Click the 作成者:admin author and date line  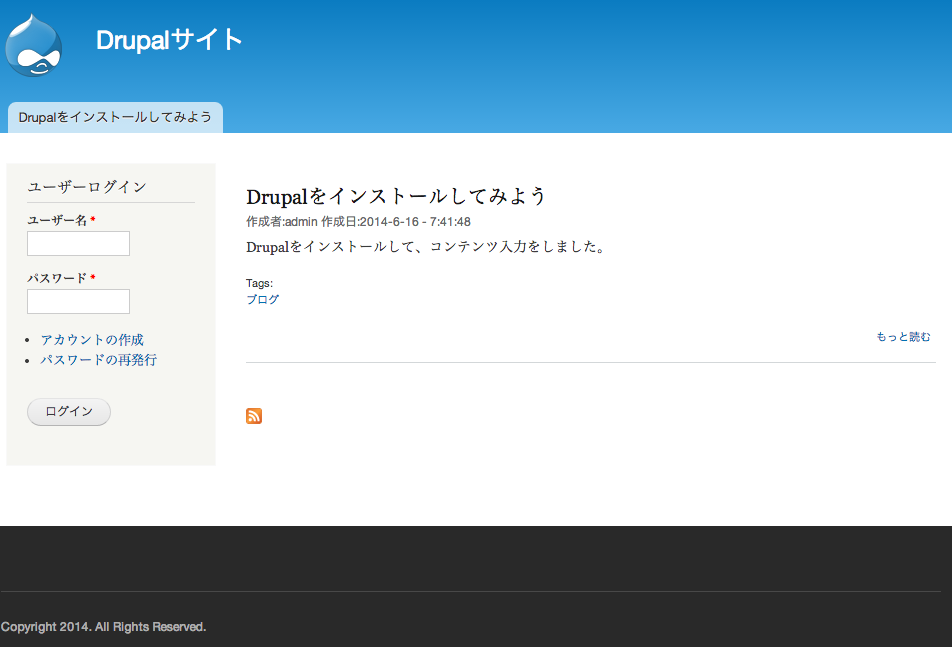[358, 222]
